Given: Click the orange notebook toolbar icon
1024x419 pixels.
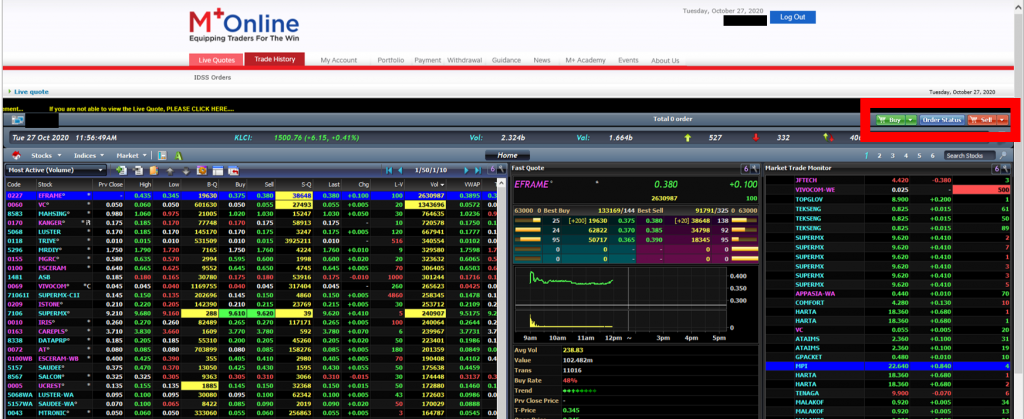Looking at the screenshot, I should pos(153,170).
